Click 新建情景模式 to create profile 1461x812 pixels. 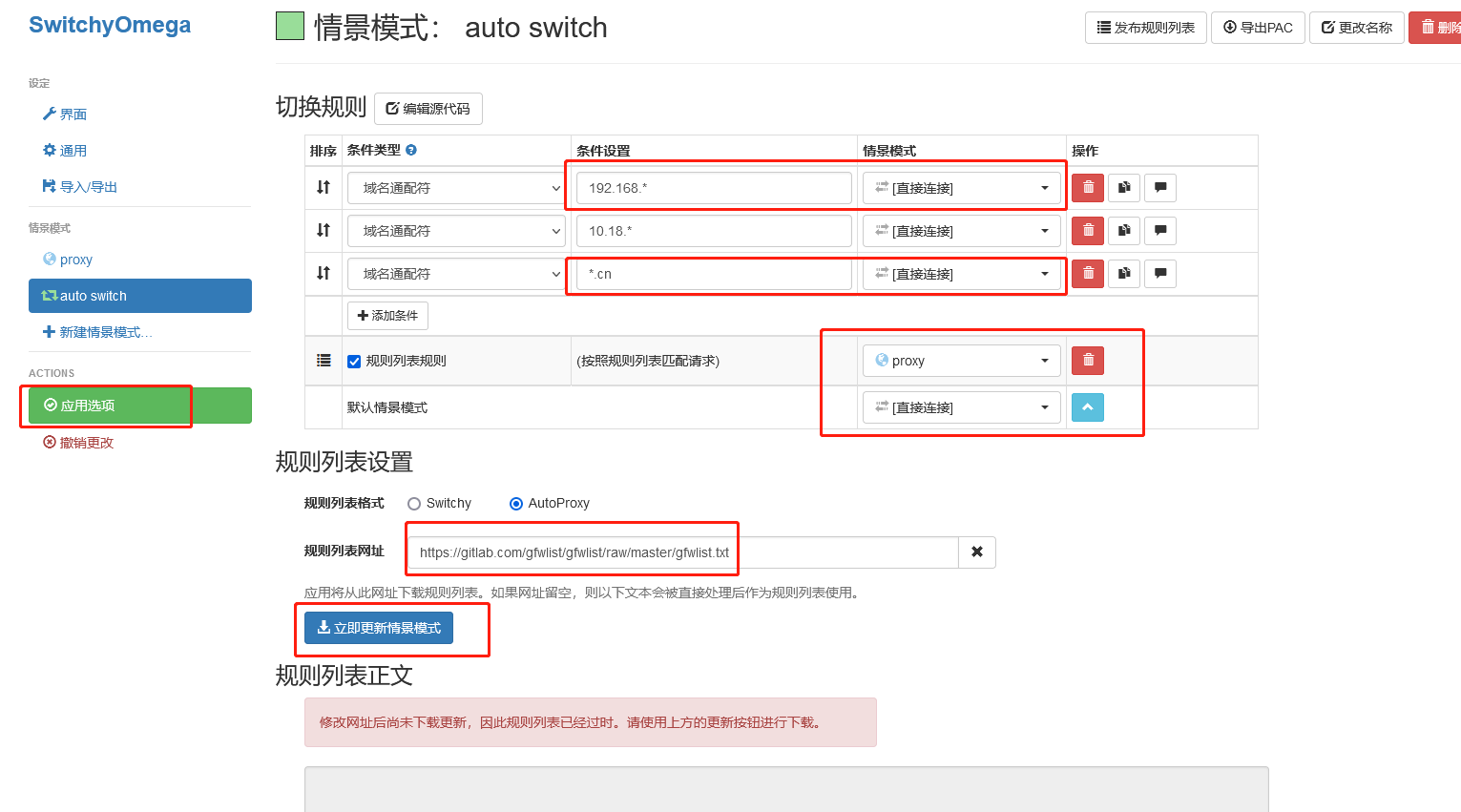140,332
